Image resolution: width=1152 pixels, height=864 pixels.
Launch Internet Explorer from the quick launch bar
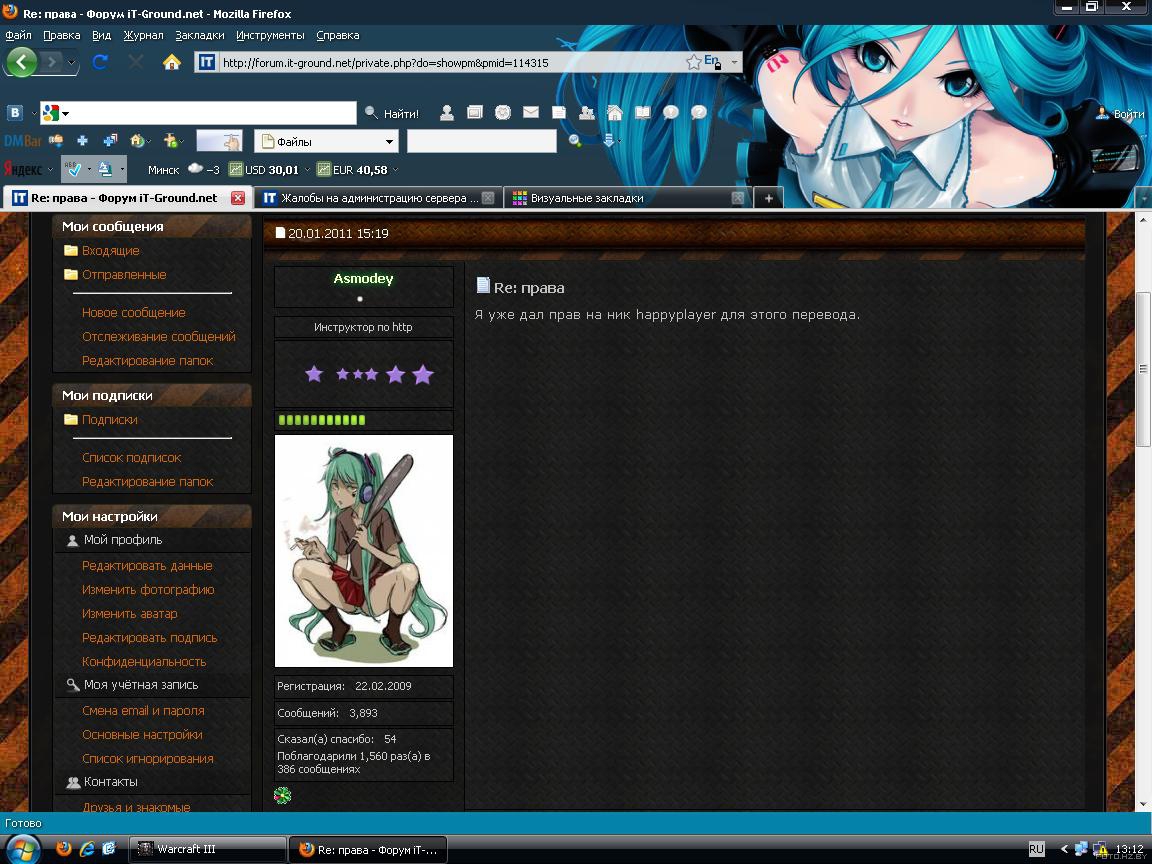pos(87,849)
